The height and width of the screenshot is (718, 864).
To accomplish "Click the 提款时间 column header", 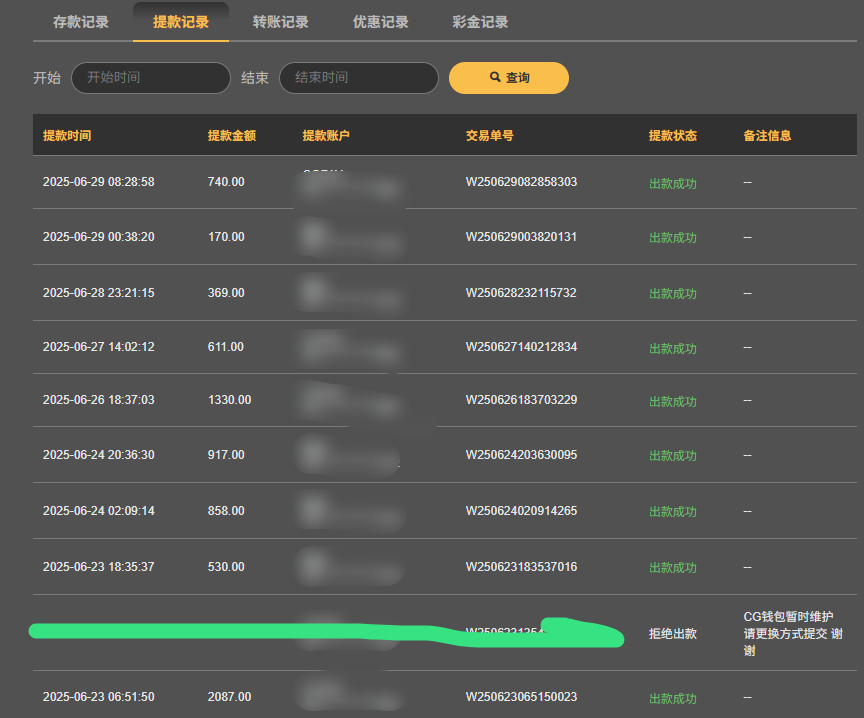I will pyautogui.click(x=67, y=136).
